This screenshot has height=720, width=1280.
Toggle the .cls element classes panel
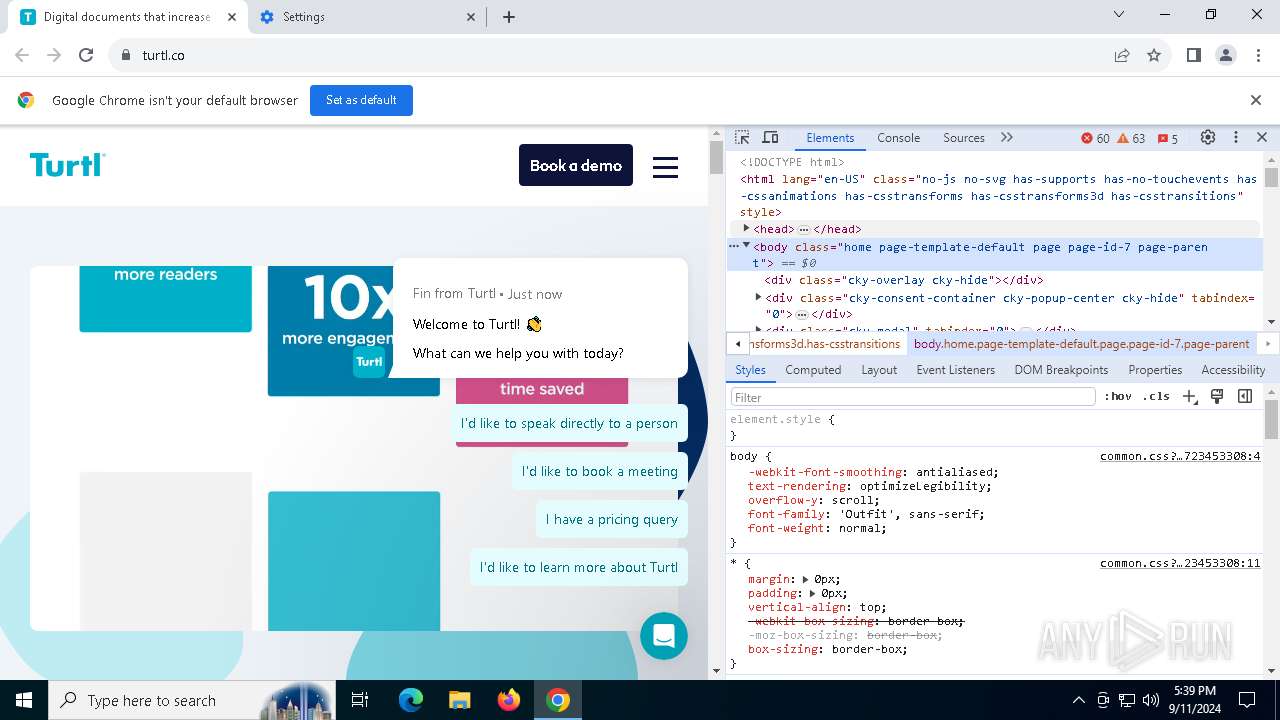1156,397
